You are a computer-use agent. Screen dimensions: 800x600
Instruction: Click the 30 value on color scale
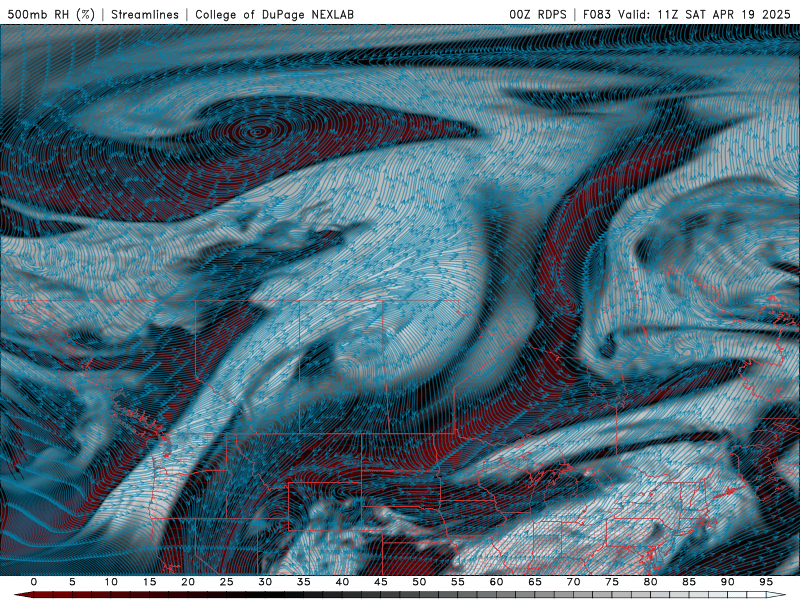click(x=265, y=582)
